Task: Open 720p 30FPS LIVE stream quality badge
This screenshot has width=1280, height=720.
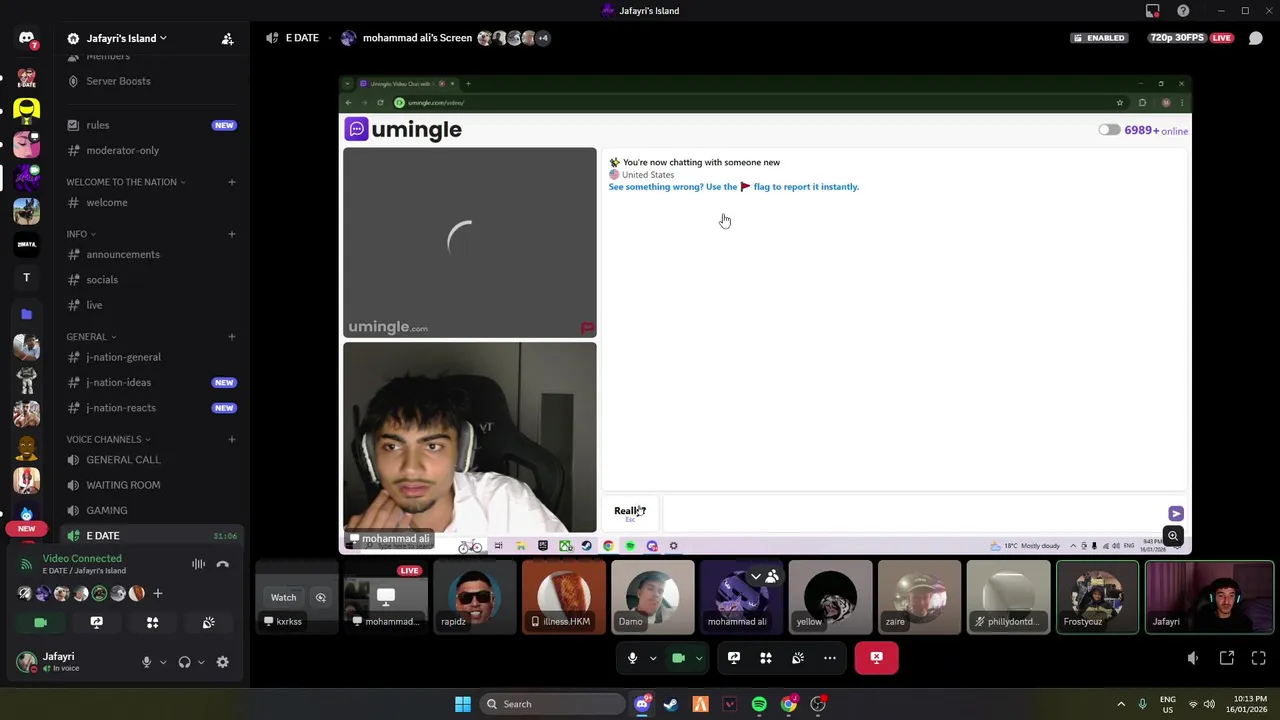Action: (1190, 38)
